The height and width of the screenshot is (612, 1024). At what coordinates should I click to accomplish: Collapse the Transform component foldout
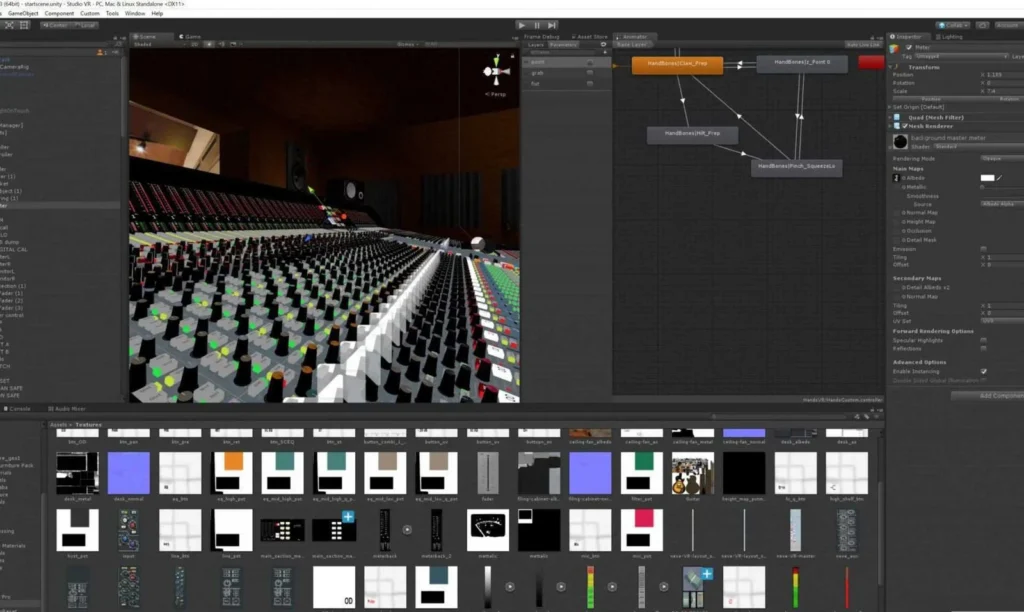click(890, 67)
